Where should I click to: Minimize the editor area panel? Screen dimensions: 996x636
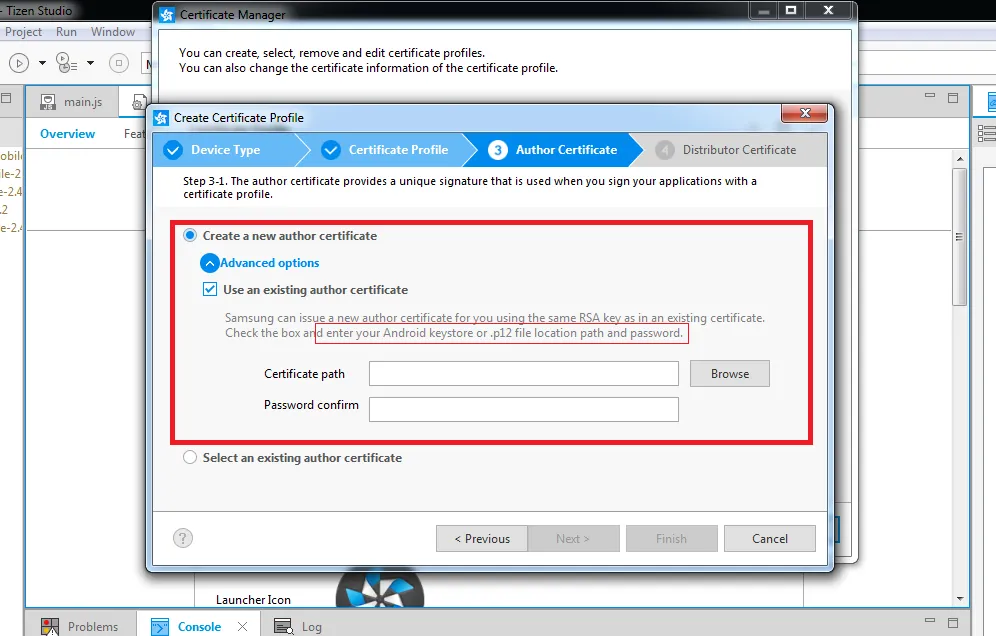930,96
